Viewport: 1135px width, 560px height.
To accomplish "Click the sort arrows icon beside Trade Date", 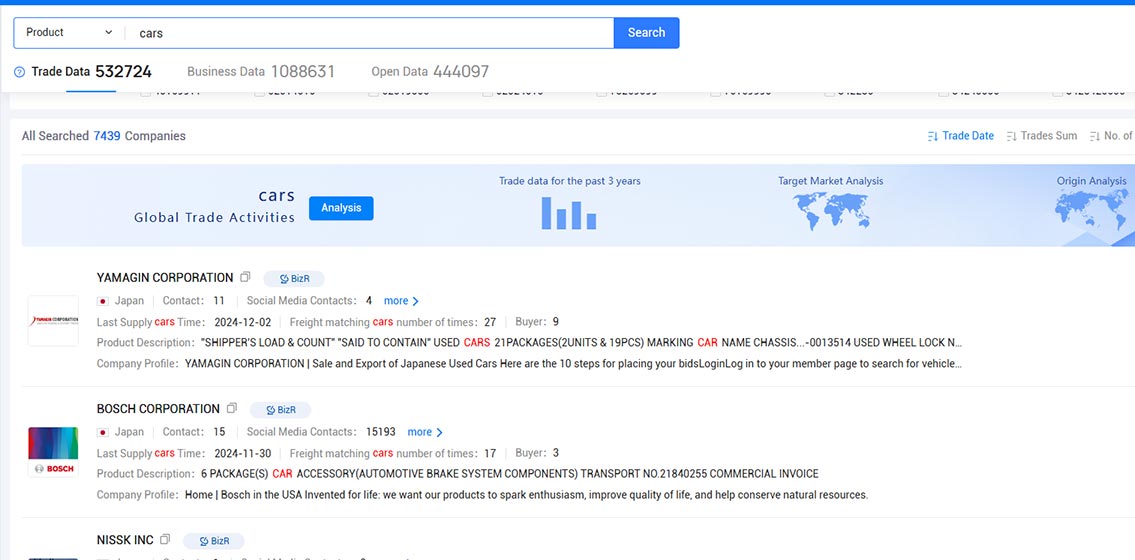I will (933, 136).
